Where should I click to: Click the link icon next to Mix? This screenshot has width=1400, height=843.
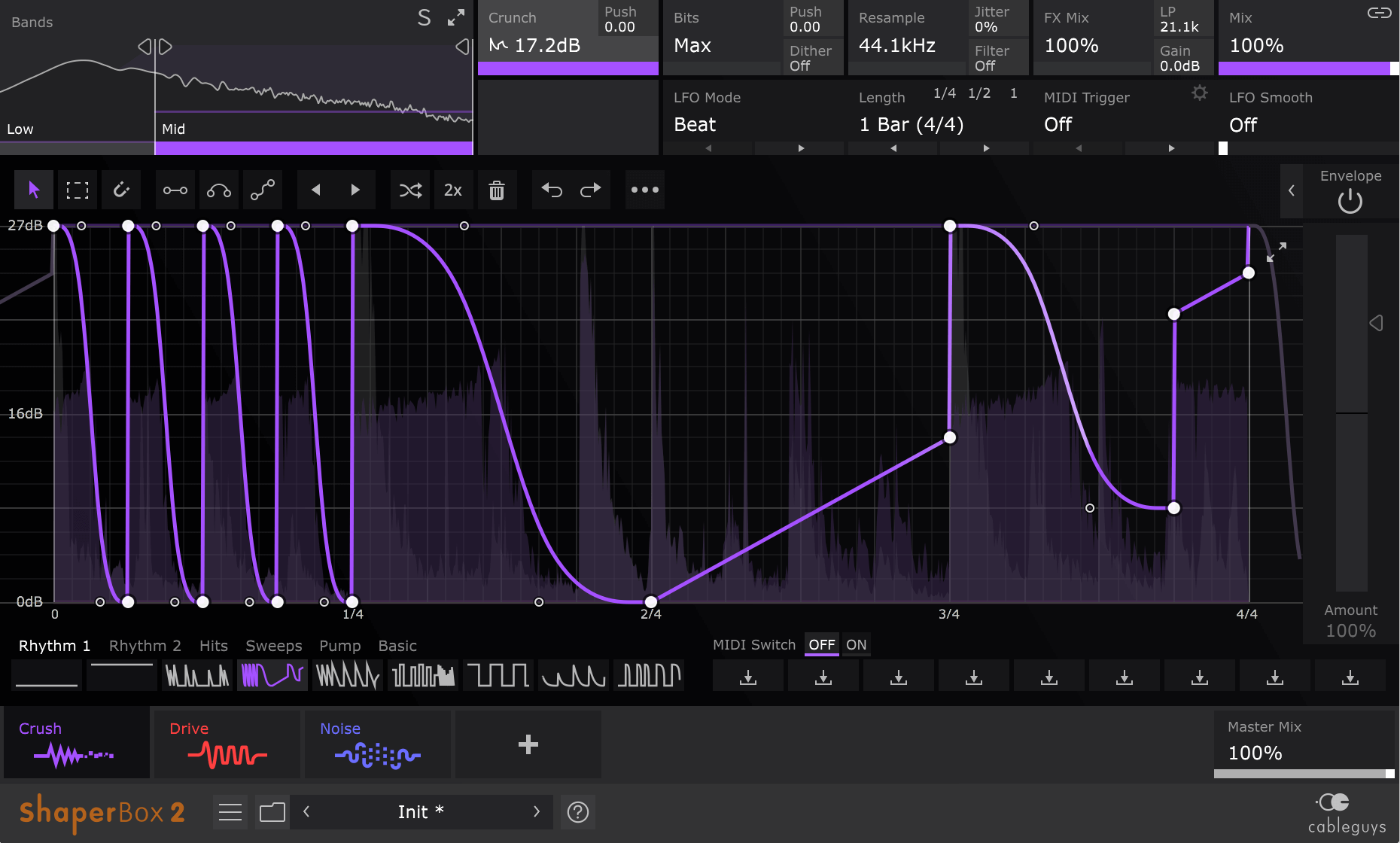[1379, 13]
